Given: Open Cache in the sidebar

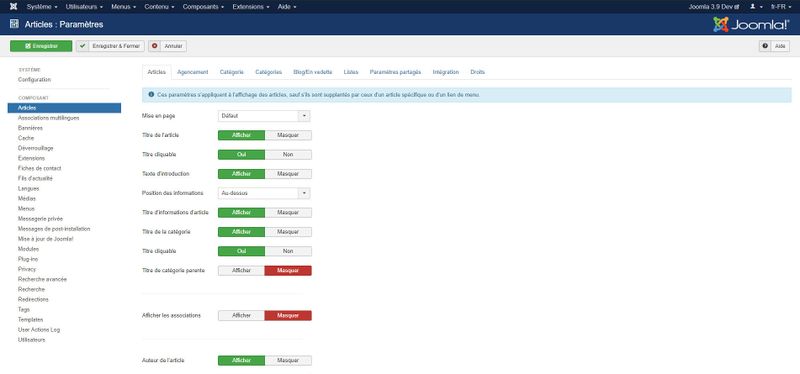Looking at the screenshot, I should pos(26,138).
